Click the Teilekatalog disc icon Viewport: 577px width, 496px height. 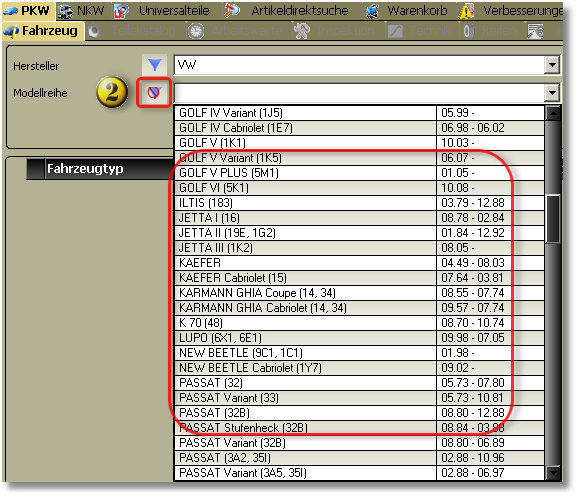(95, 31)
